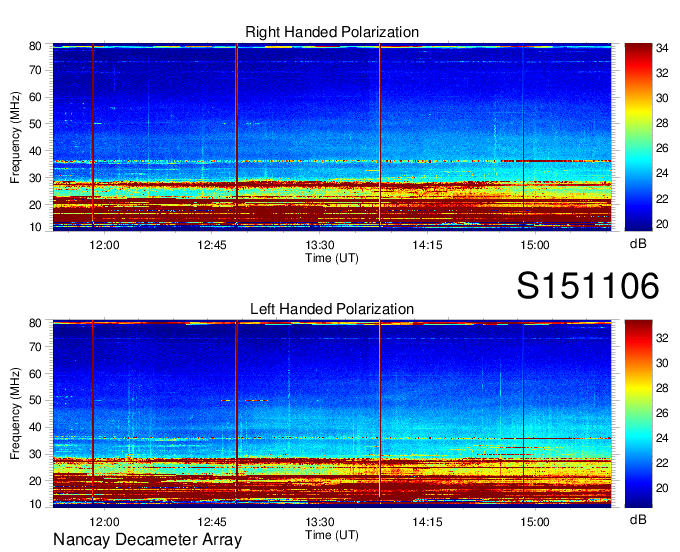This screenshot has width=680, height=552.
Task: Click the Left Handed Polarization title
Action: coord(332,309)
